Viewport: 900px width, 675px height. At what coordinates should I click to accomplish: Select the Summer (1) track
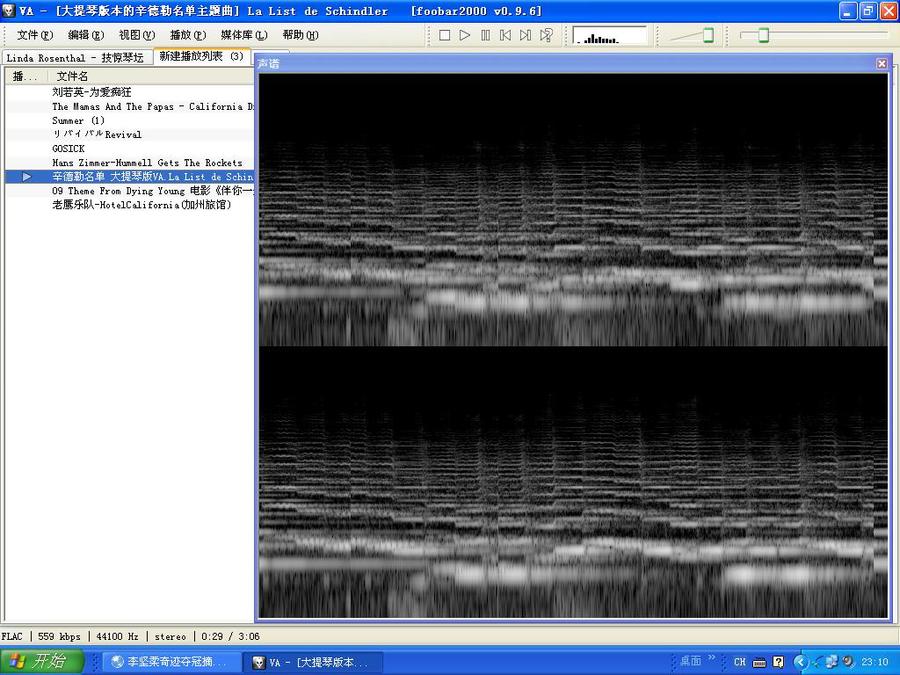pyautogui.click(x=130, y=121)
